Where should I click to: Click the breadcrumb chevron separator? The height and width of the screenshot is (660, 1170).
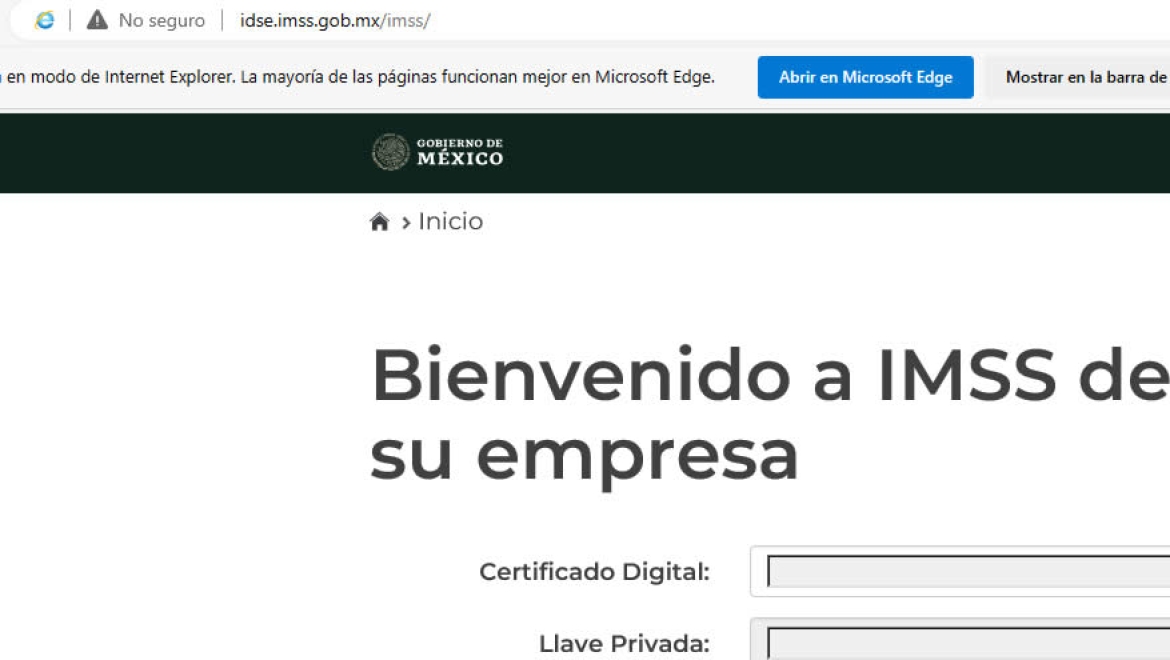pos(406,223)
